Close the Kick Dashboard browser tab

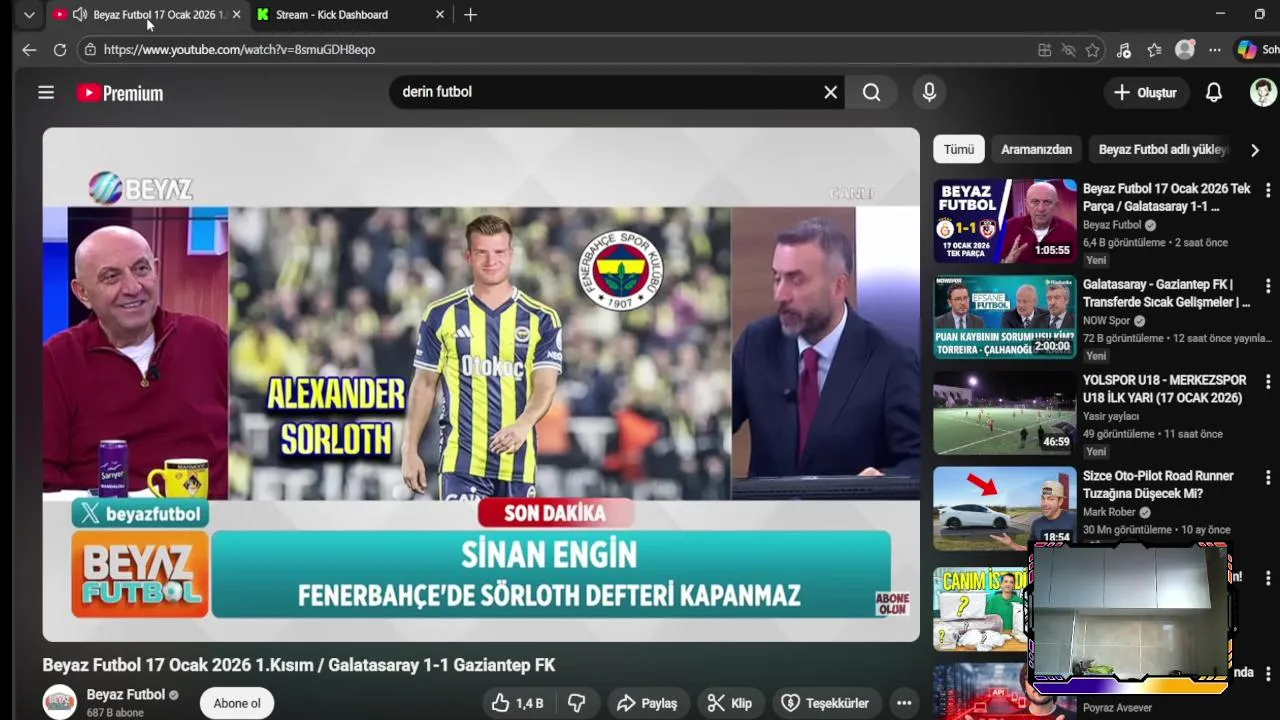[439, 15]
